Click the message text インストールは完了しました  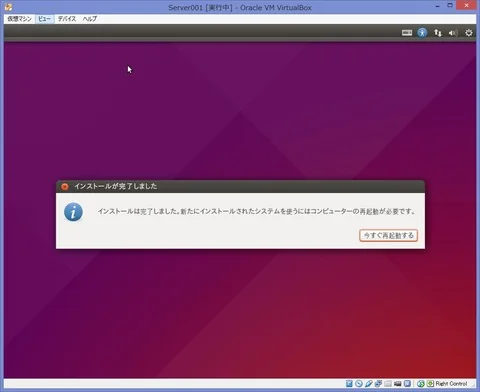click(139, 211)
